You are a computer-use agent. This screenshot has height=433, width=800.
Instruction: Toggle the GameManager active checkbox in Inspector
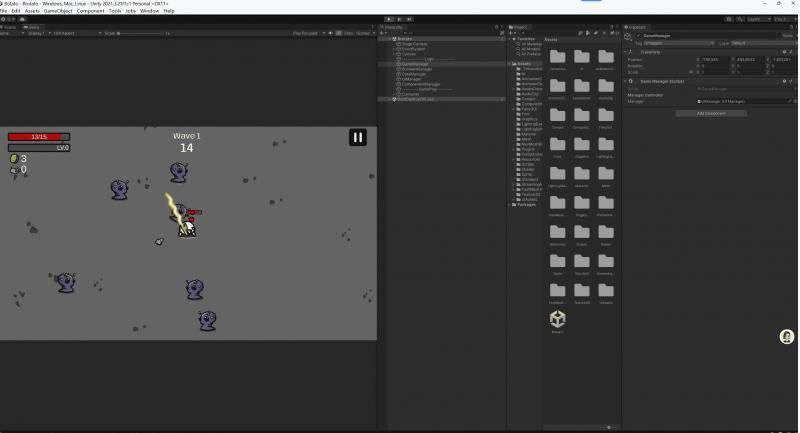pyautogui.click(x=638, y=36)
